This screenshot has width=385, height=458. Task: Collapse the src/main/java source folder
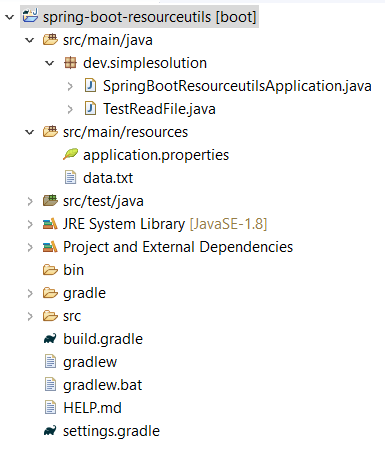[x=30, y=40]
